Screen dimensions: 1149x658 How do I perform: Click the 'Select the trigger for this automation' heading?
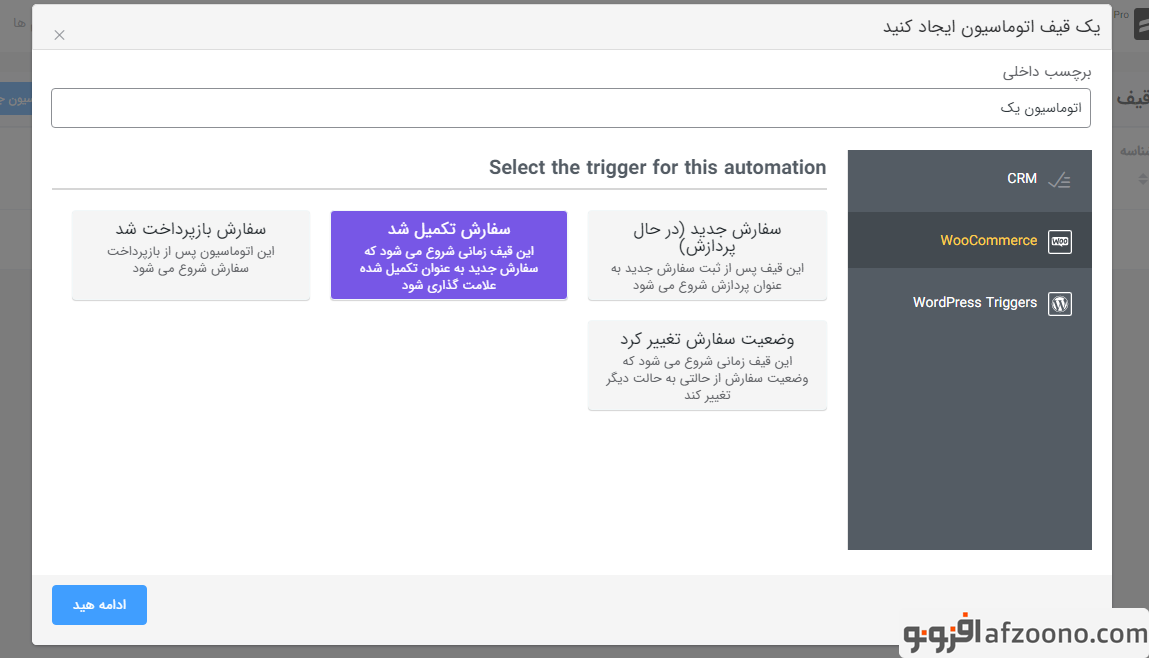(657, 167)
